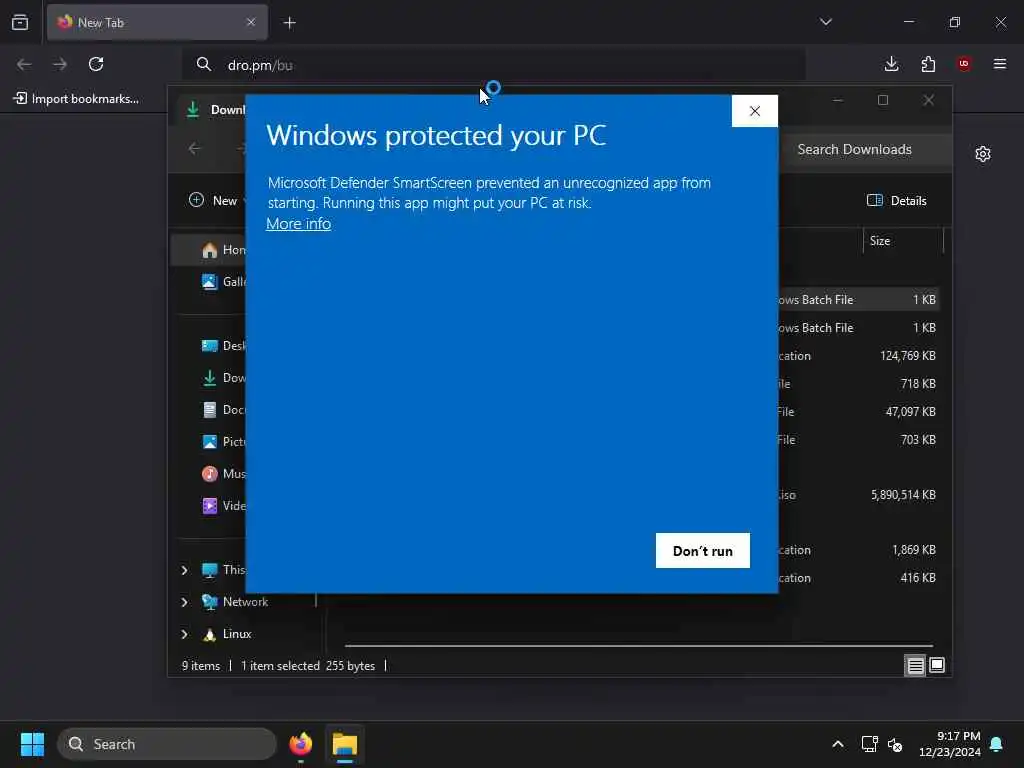Open the Windows Start menu
This screenshot has width=1024, height=768.
pyautogui.click(x=32, y=744)
